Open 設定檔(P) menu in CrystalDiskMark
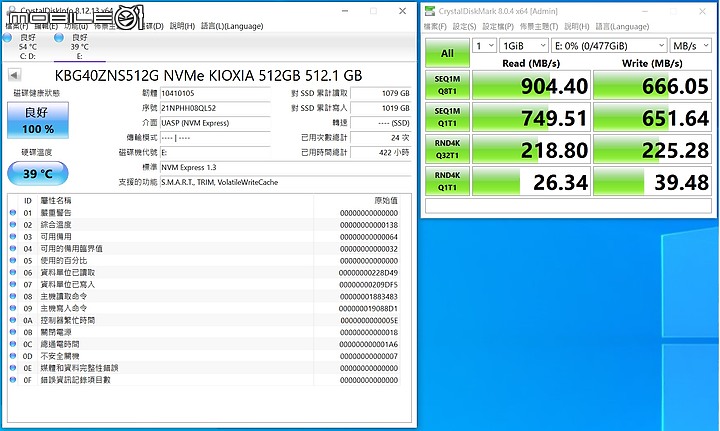This screenshot has height=431, width=720. pos(498,26)
